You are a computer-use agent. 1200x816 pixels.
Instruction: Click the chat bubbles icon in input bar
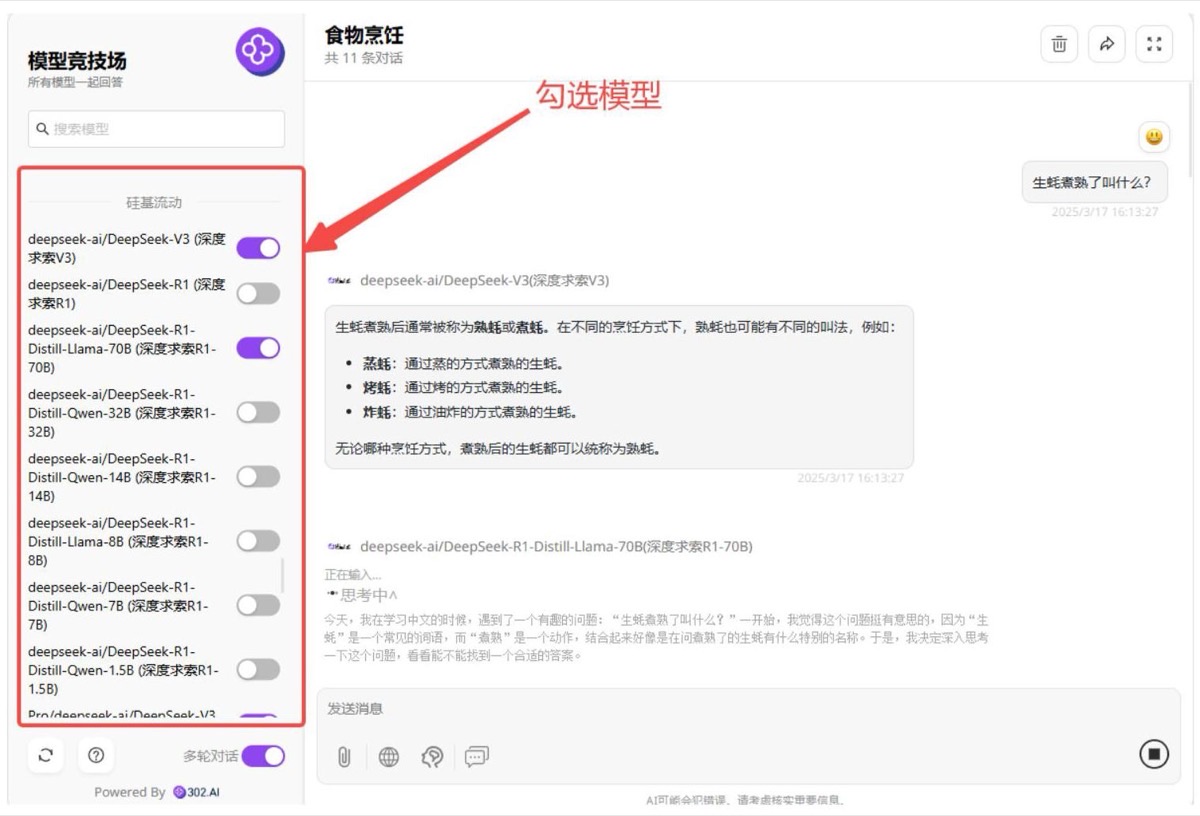(x=476, y=757)
